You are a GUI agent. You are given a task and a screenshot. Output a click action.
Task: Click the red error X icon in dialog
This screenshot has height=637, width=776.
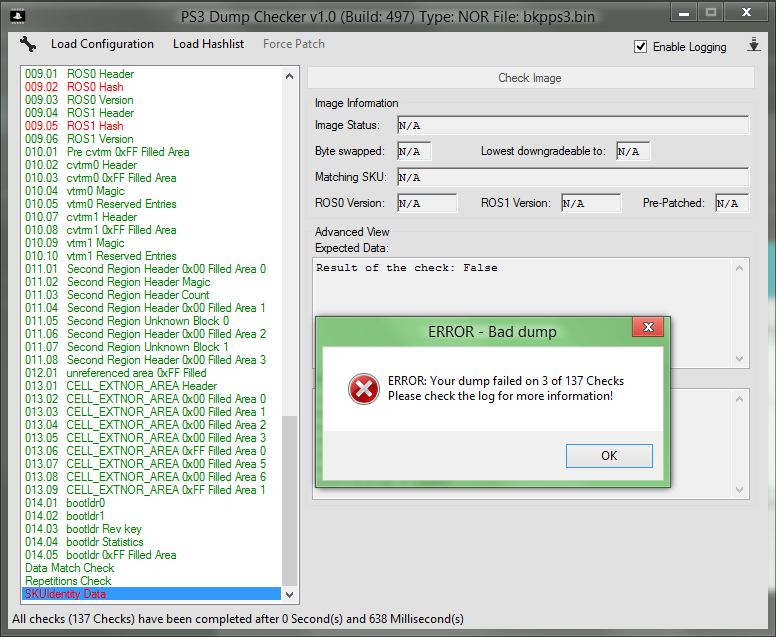coord(363,388)
